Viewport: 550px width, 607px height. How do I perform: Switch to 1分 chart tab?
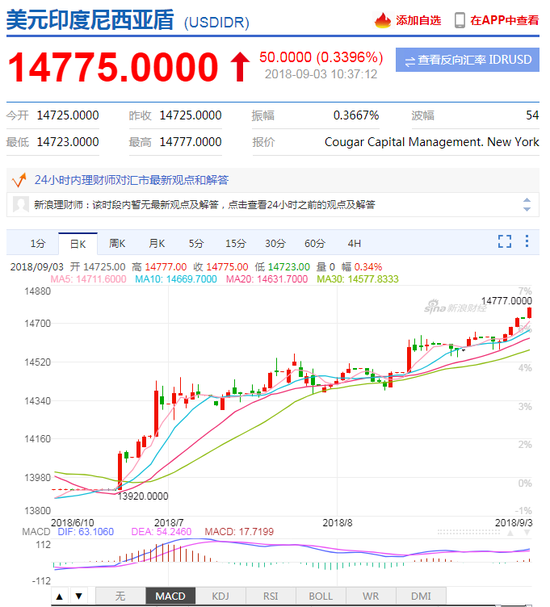point(38,243)
